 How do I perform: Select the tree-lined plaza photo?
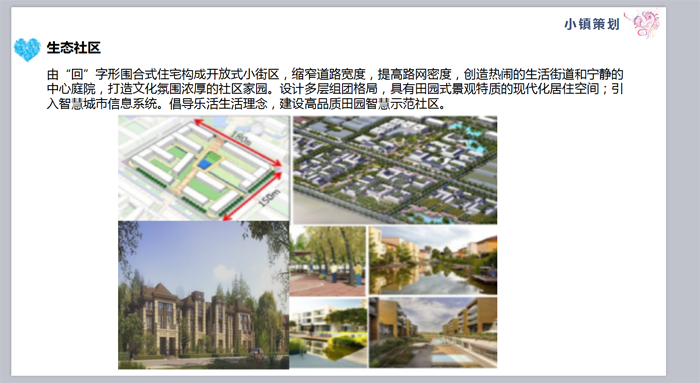[328, 261]
